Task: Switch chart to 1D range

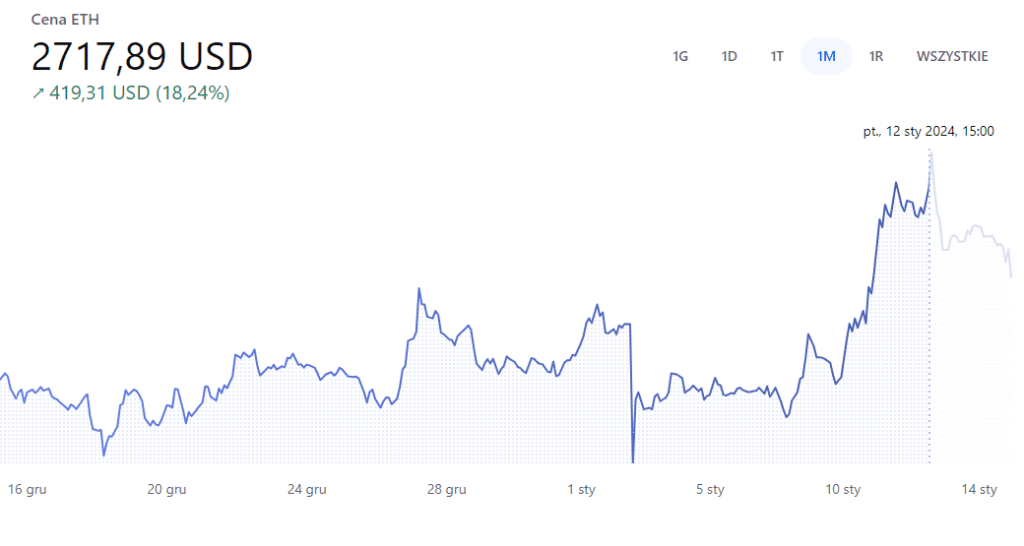Action: [729, 56]
